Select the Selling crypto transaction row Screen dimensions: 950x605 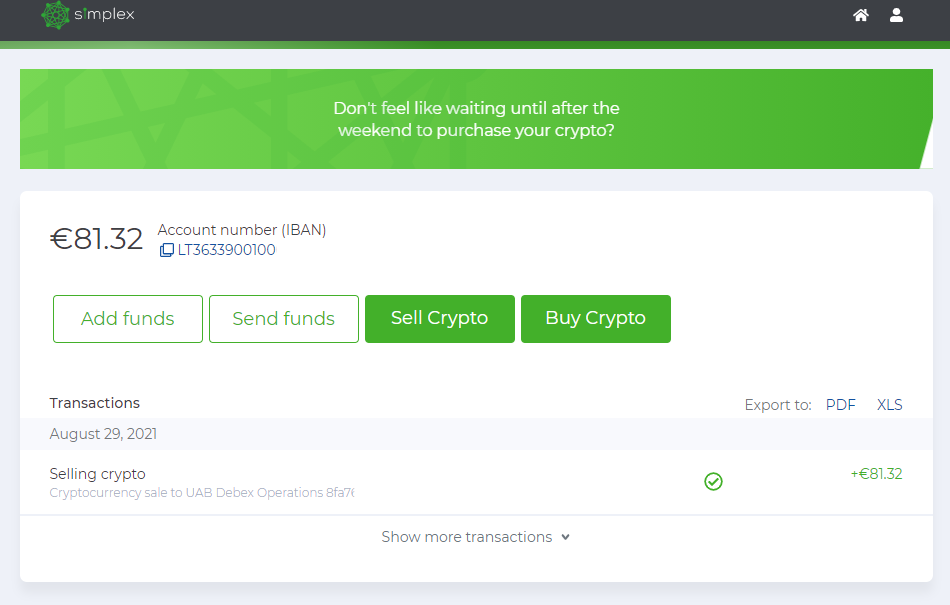click(x=97, y=473)
